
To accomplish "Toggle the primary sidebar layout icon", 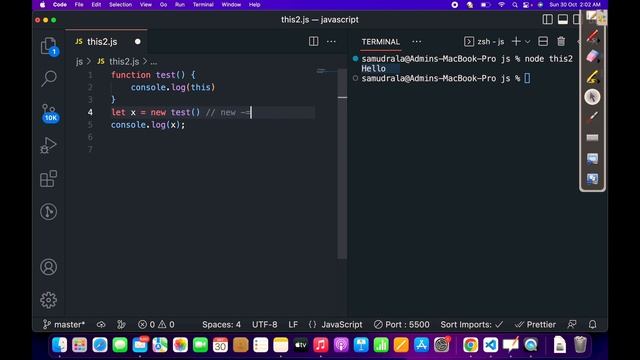I will click(x=548, y=20).
